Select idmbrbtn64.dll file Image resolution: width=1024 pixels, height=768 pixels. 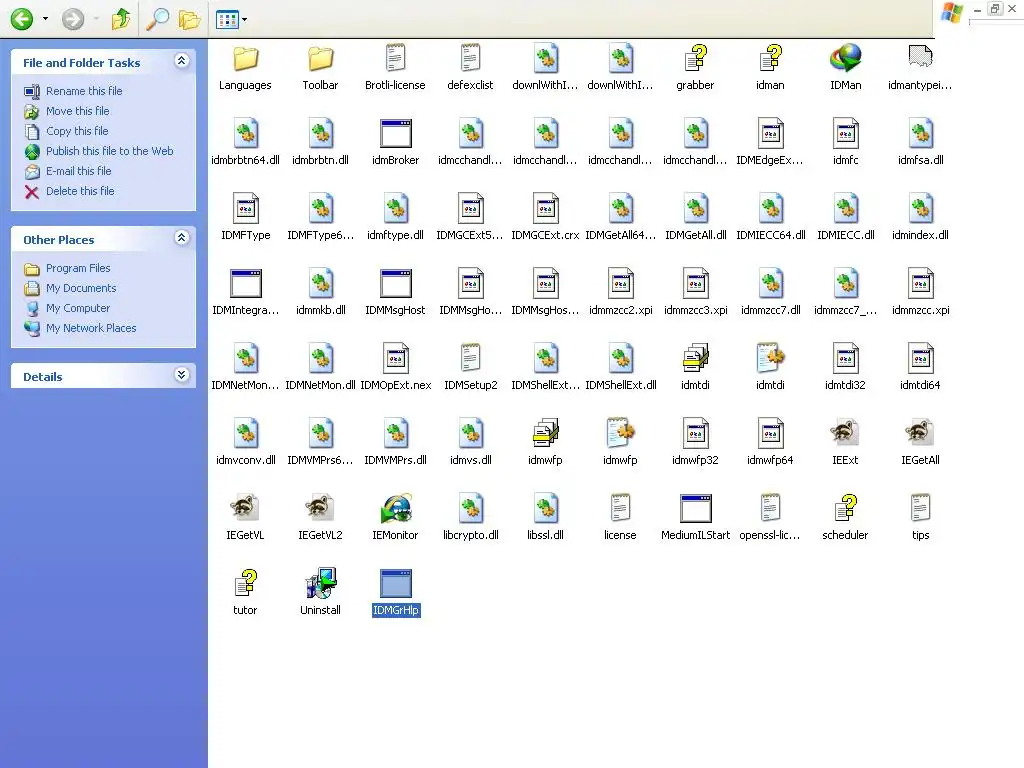tap(246, 142)
